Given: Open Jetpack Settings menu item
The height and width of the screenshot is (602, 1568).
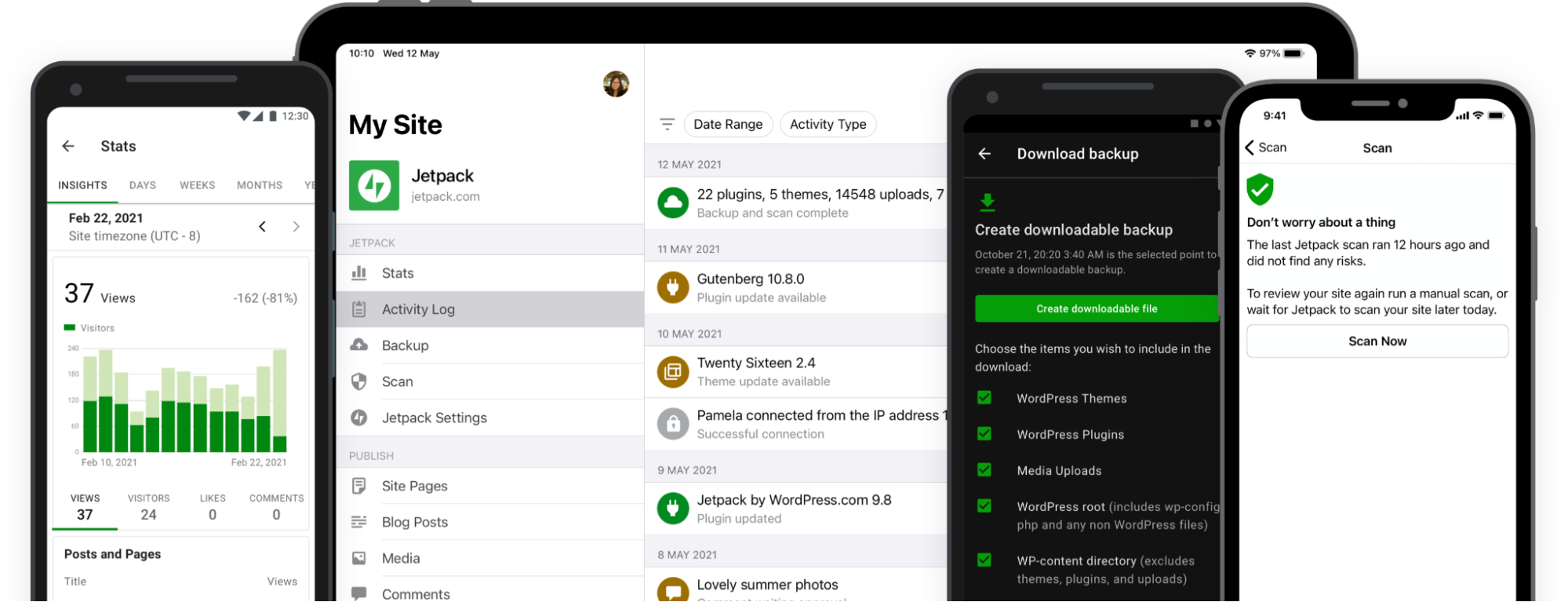Looking at the screenshot, I should [x=490, y=418].
